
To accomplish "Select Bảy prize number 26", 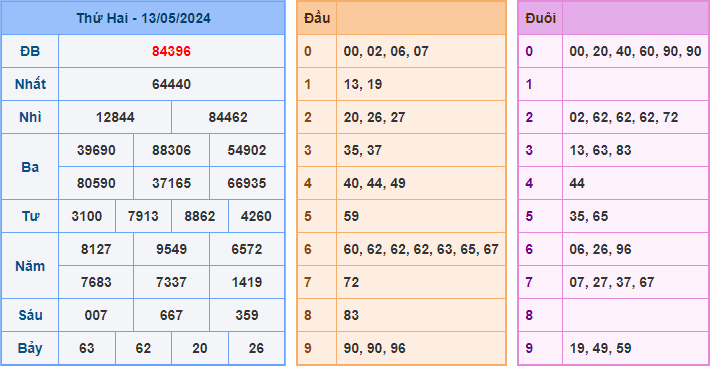I will coord(256,348).
